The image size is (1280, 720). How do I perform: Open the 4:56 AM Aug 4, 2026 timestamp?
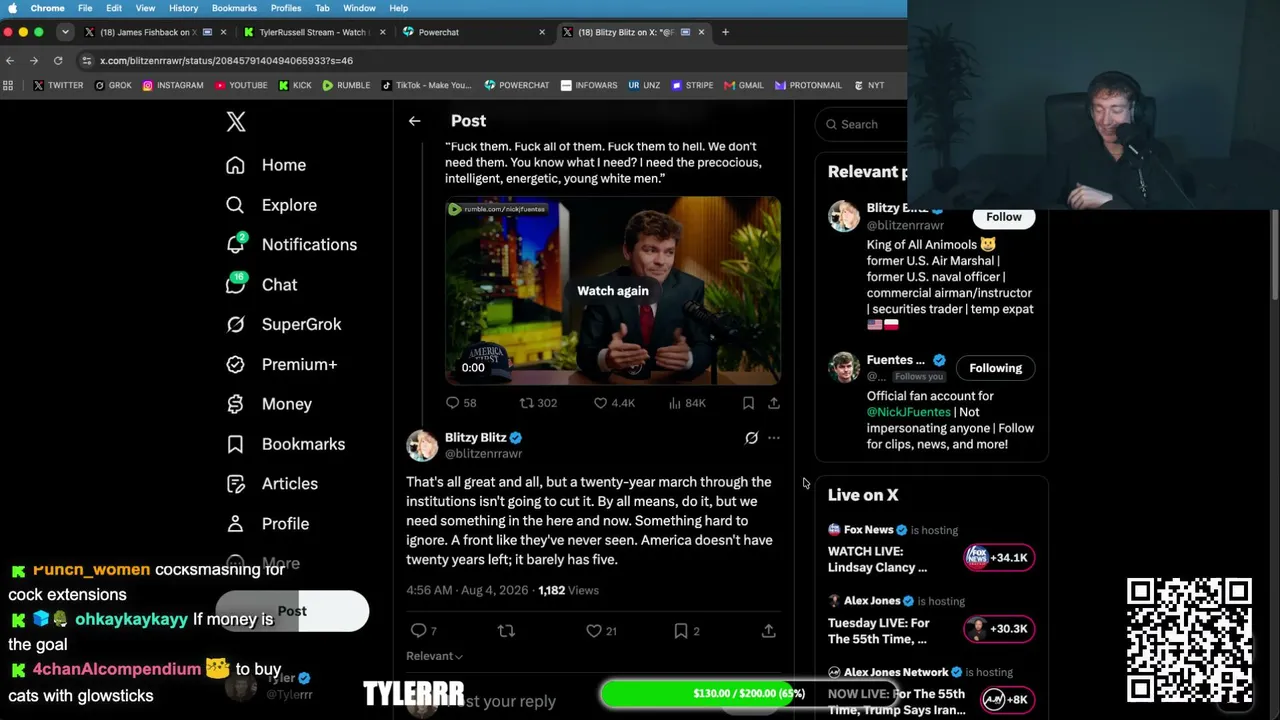pos(467,590)
